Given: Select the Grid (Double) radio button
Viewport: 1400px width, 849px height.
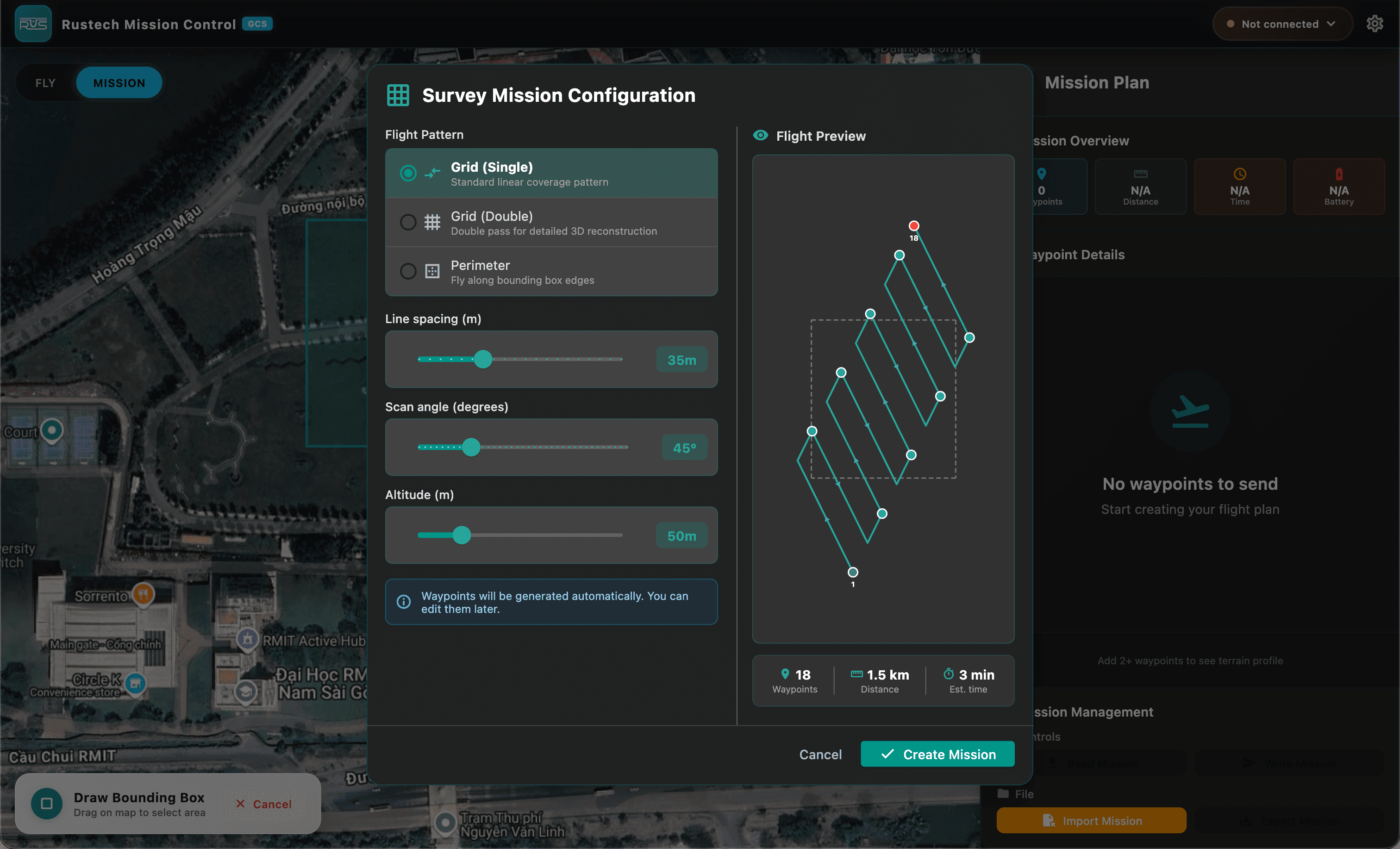Looking at the screenshot, I should (408, 222).
